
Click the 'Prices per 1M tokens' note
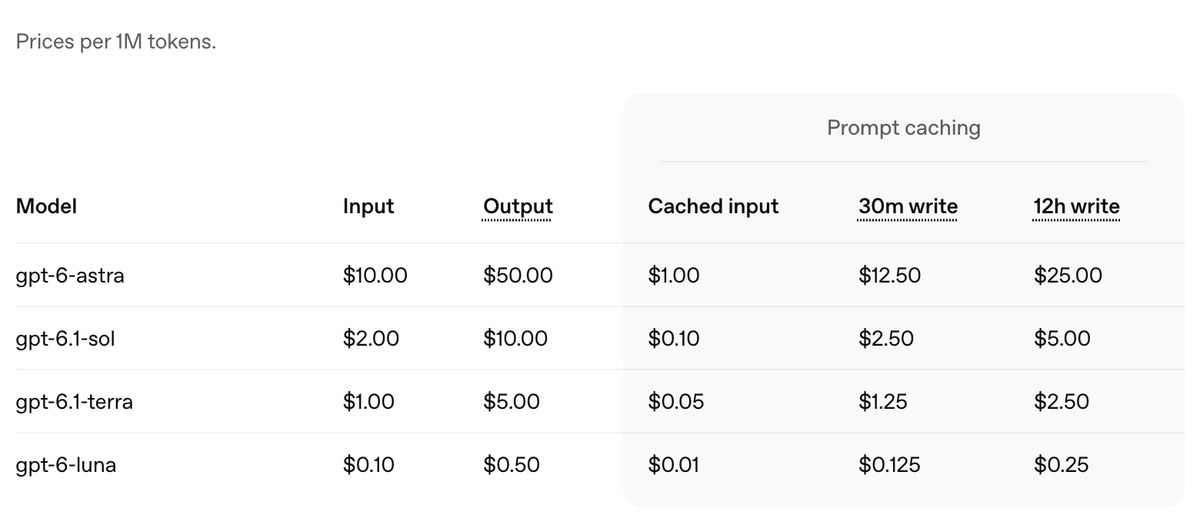click(x=116, y=43)
